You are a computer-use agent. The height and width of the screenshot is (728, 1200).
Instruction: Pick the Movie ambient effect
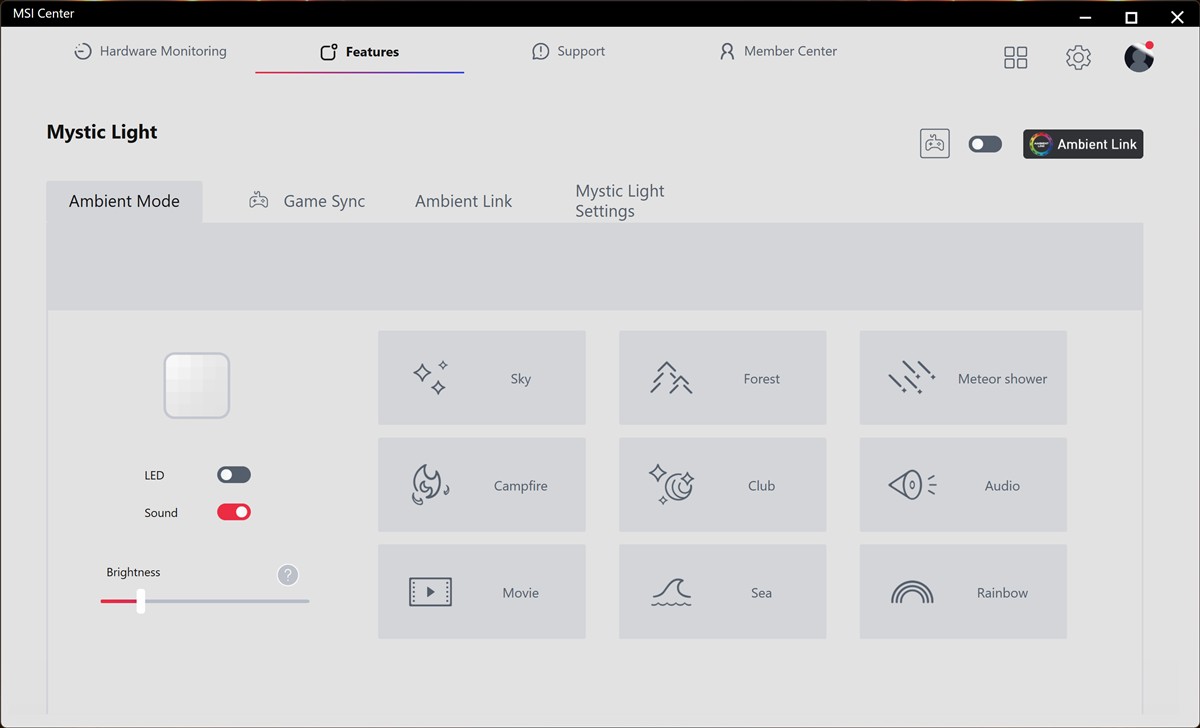pos(481,592)
